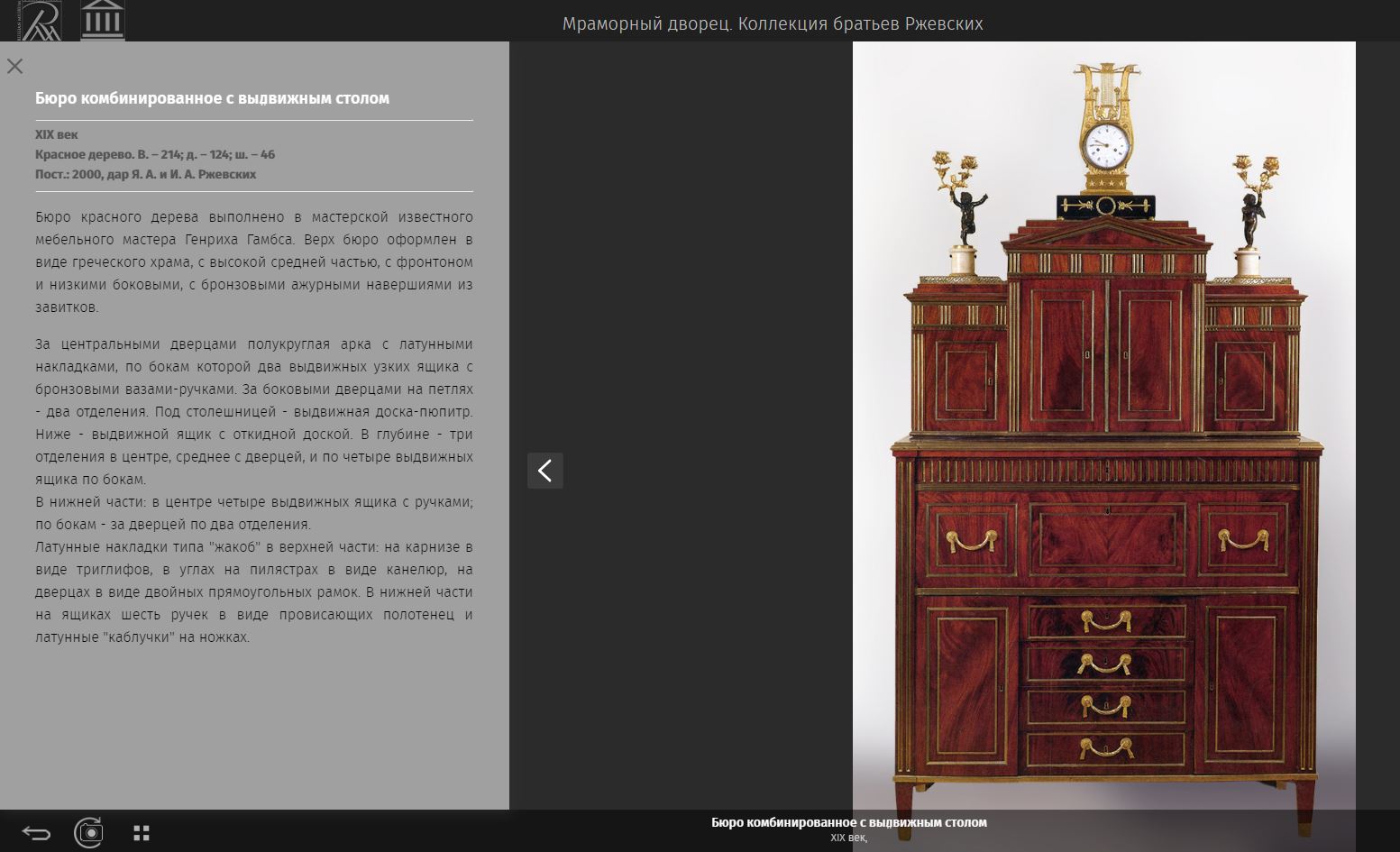This screenshot has height=852, width=1400.
Task: Select the 'XIX век' date line
Action: [57, 134]
